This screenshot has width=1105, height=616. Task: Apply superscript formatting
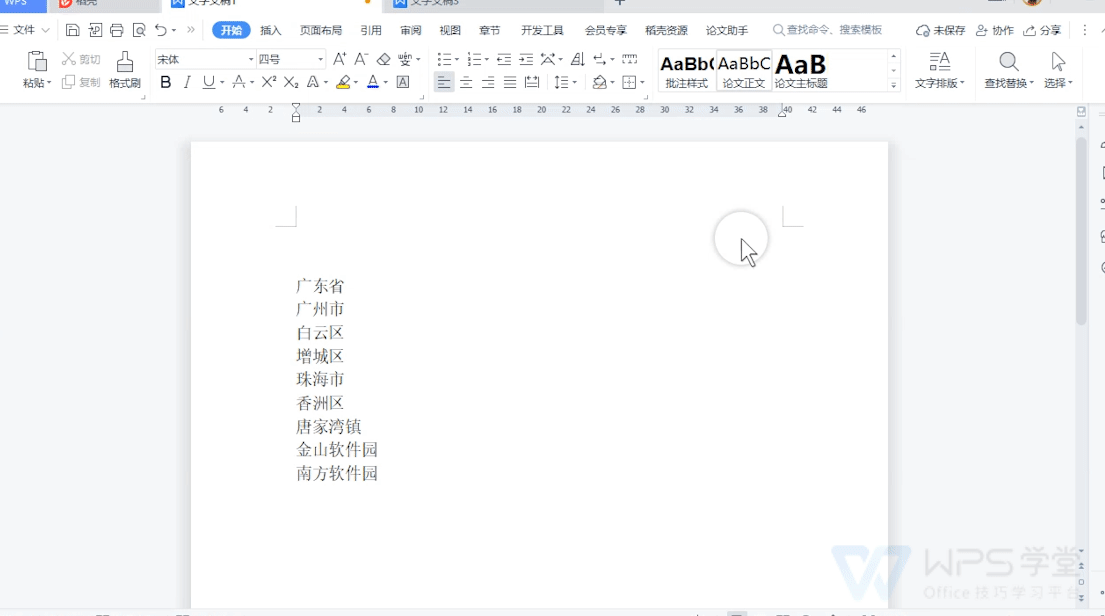tap(268, 81)
